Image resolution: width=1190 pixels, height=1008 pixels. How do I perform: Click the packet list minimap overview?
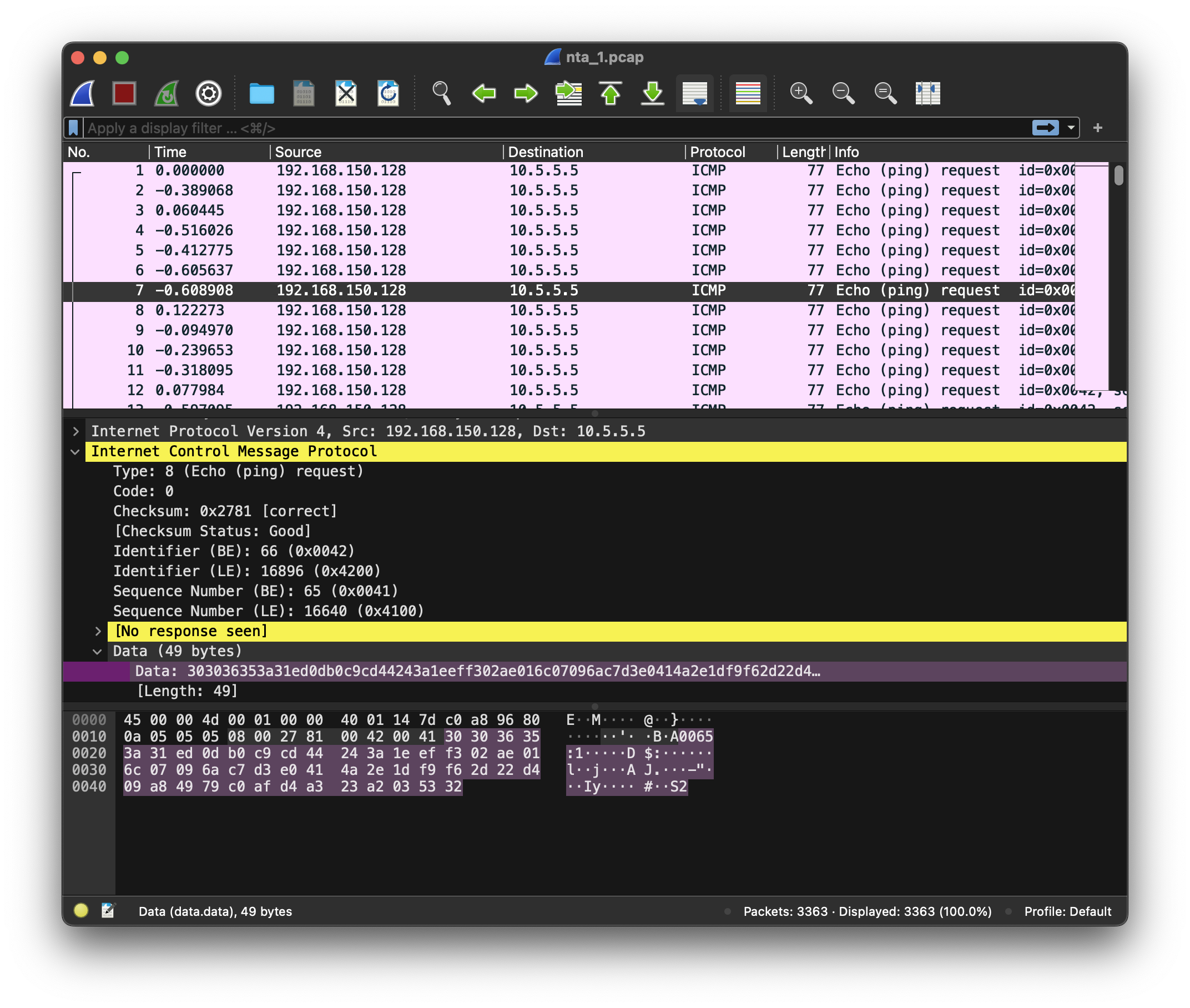point(1091,276)
